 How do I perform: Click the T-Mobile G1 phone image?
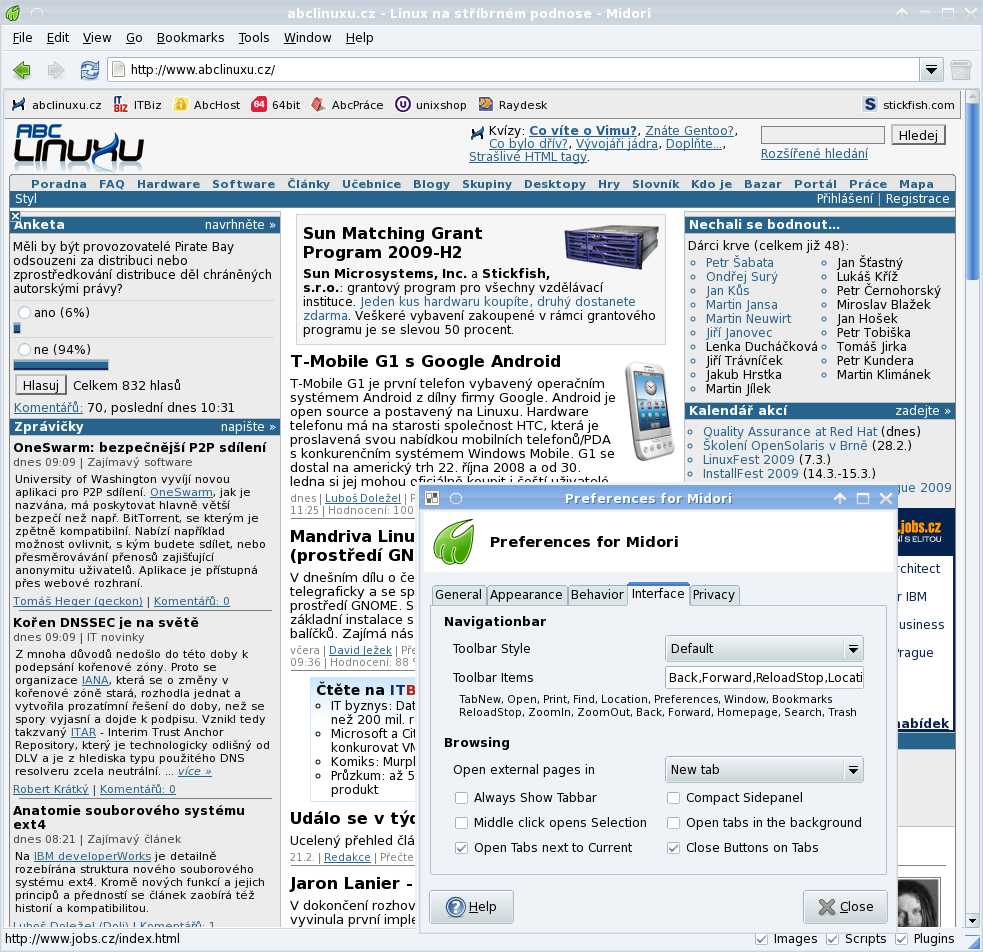[649, 411]
